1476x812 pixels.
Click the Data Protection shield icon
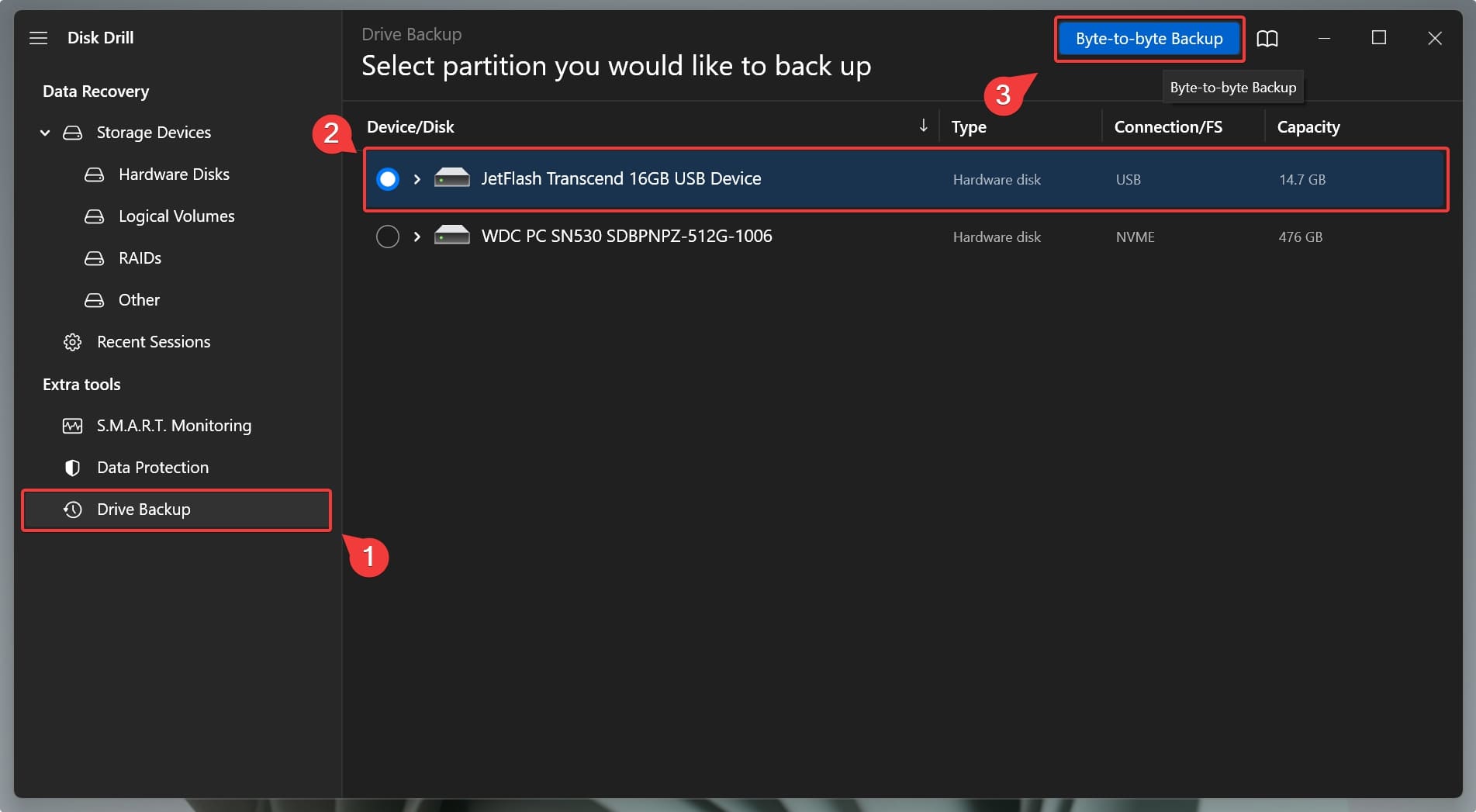click(72, 468)
